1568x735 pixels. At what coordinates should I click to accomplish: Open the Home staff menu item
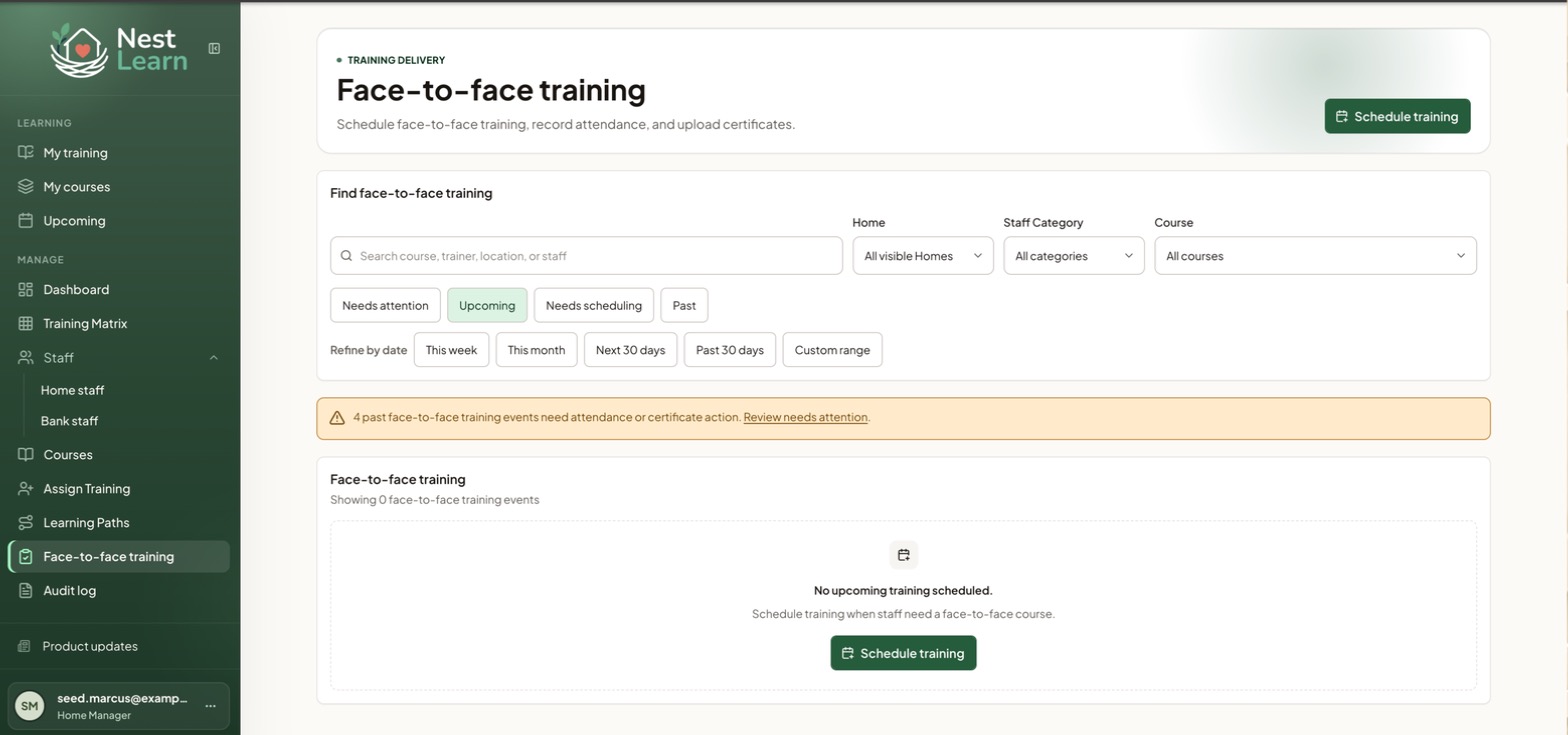[72, 391]
